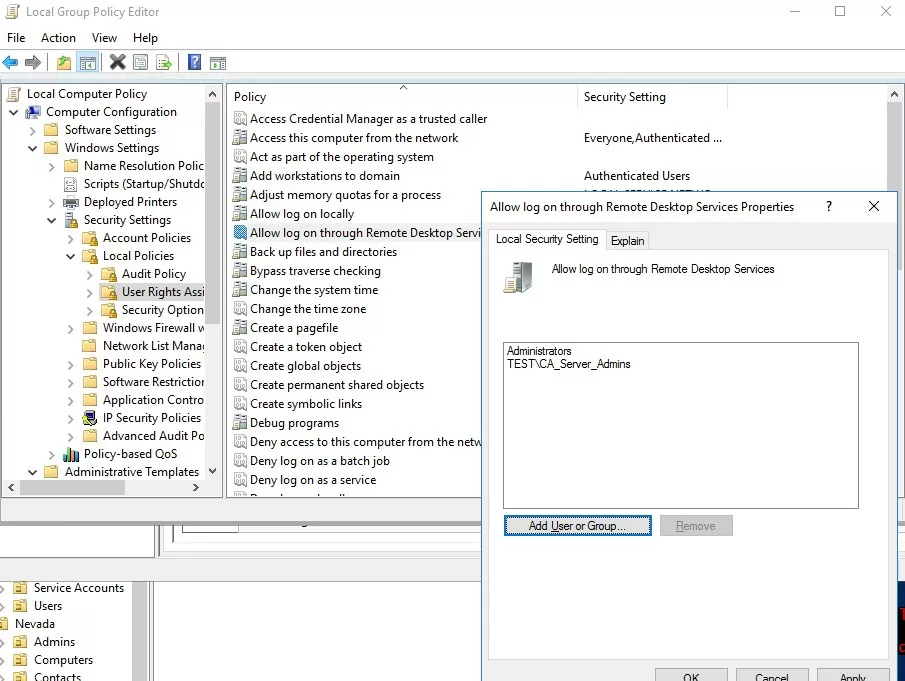Switch to the Explain tab
This screenshot has height=681, width=905.
click(x=628, y=241)
